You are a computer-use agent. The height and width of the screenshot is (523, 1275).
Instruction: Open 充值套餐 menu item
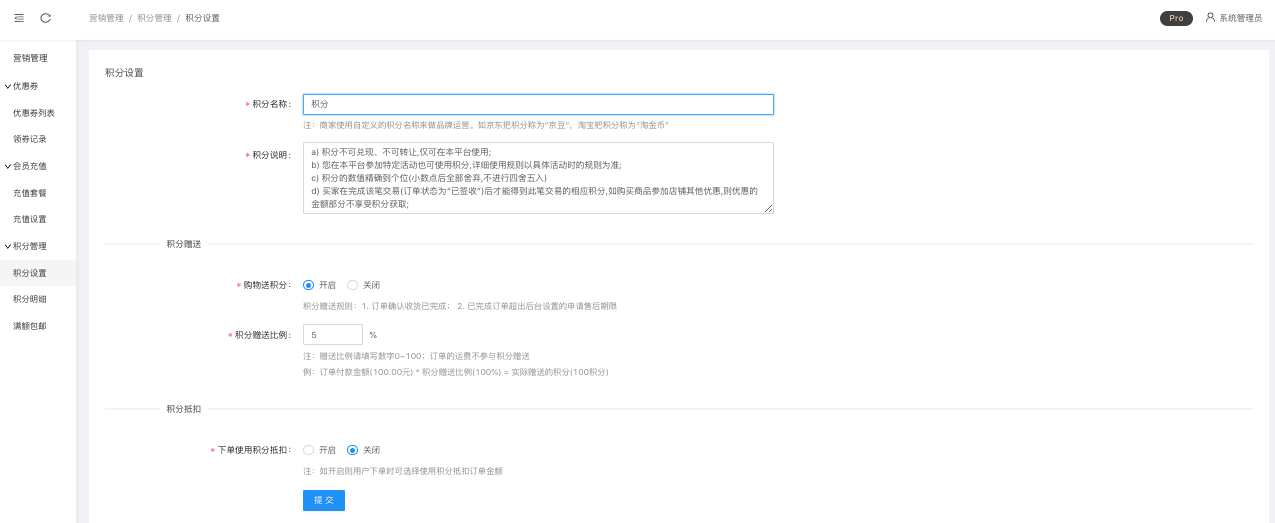30,193
